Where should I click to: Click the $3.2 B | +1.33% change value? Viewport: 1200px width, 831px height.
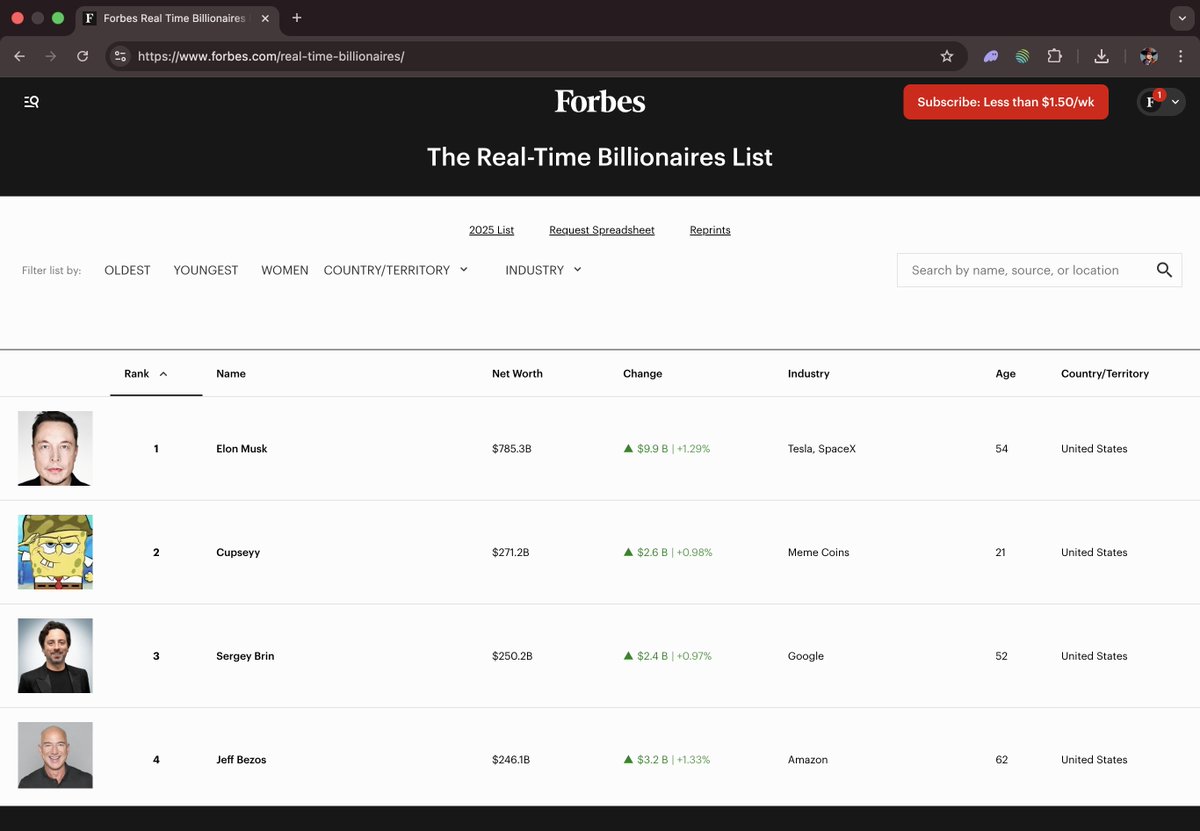[x=667, y=760]
